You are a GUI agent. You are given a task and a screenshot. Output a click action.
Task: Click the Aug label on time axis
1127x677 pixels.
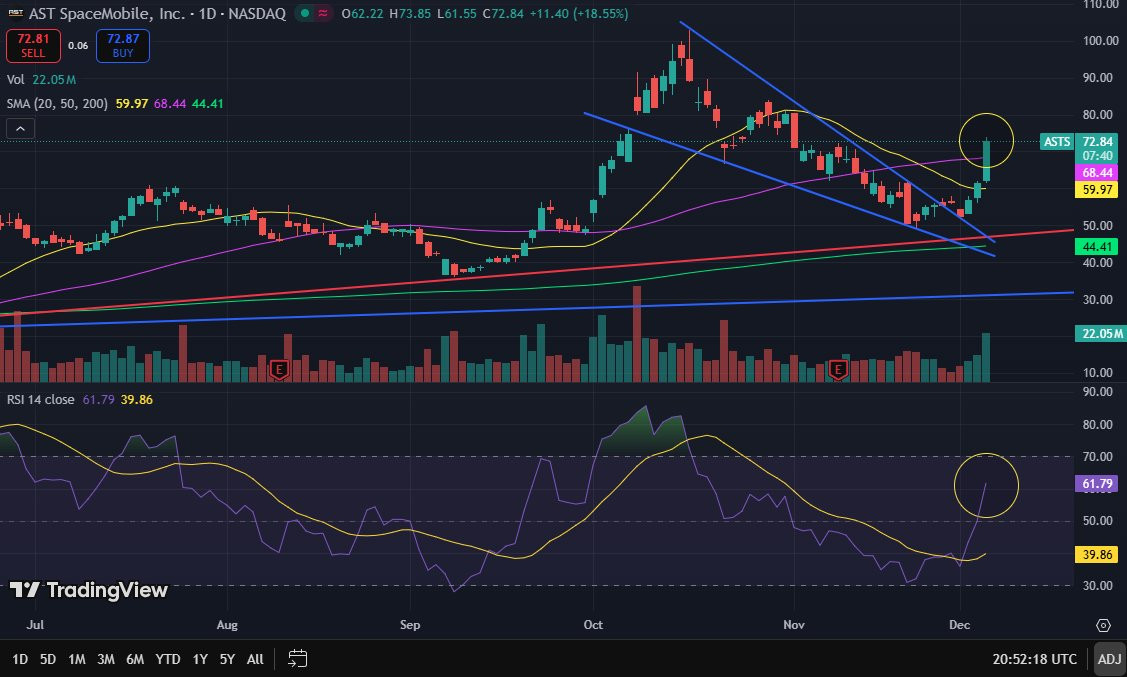pyautogui.click(x=227, y=625)
